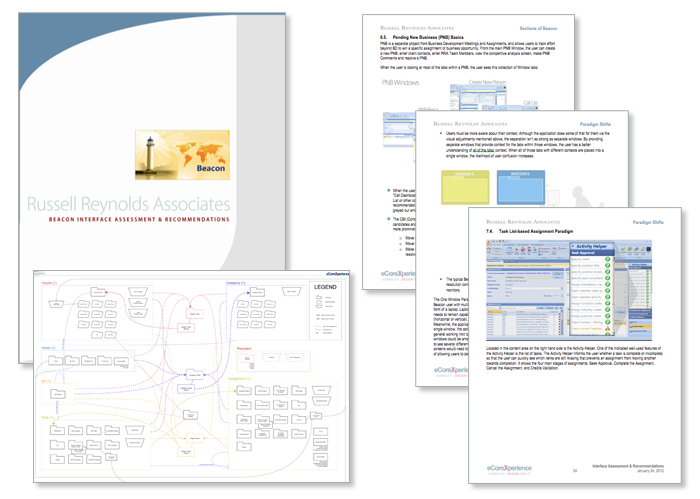Click the 'Company' group label in diagram
The width and height of the screenshot is (700, 499).
pyautogui.click(x=235, y=283)
